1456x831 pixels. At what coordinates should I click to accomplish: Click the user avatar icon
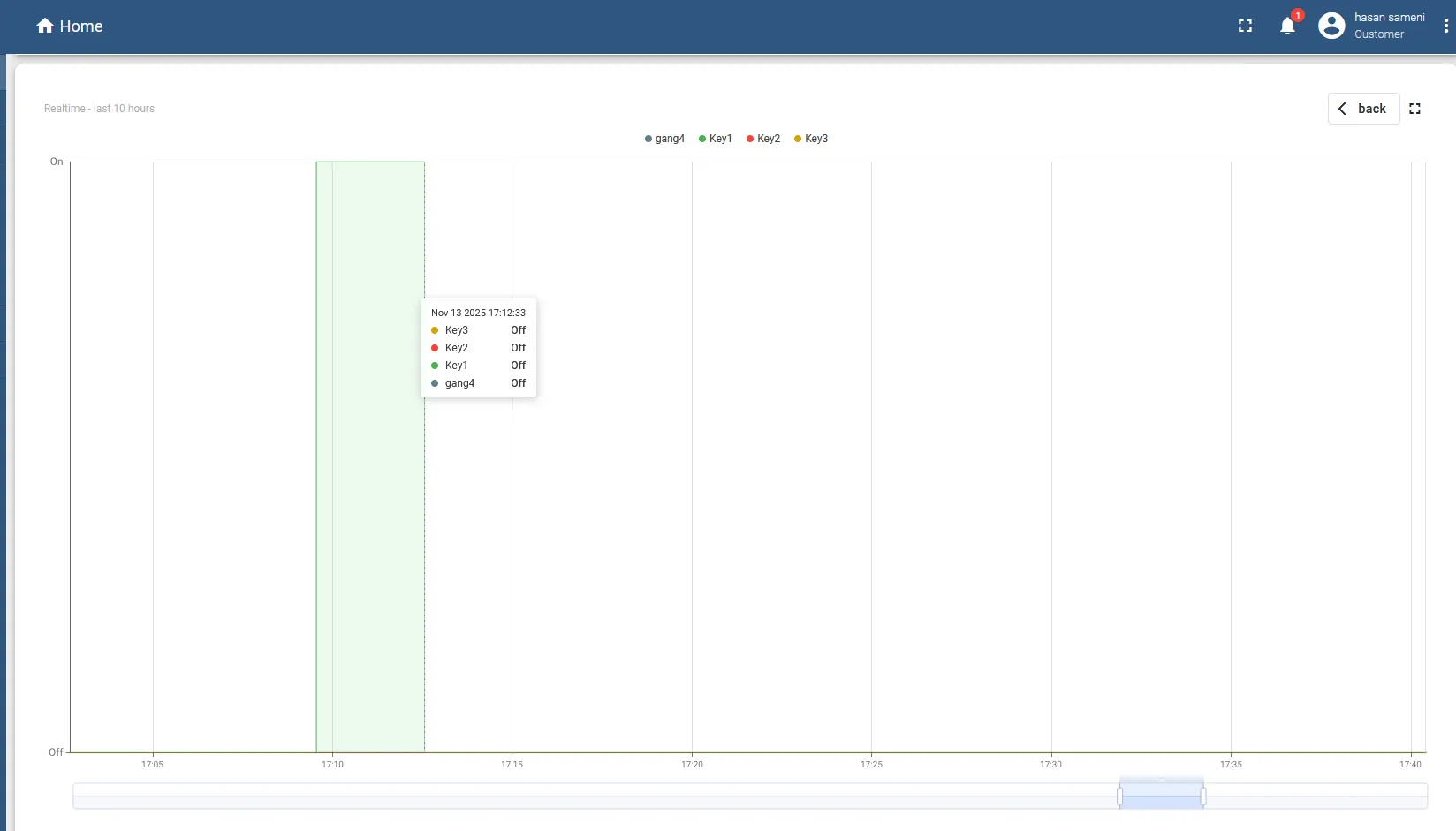coord(1331,26)
